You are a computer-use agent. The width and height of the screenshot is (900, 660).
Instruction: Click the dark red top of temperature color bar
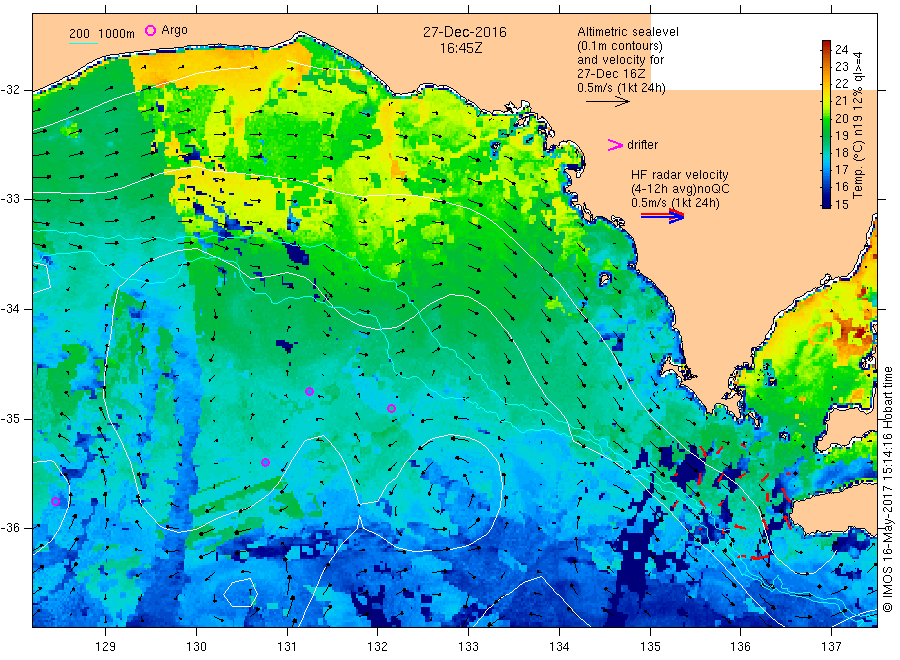click(826, 45)
